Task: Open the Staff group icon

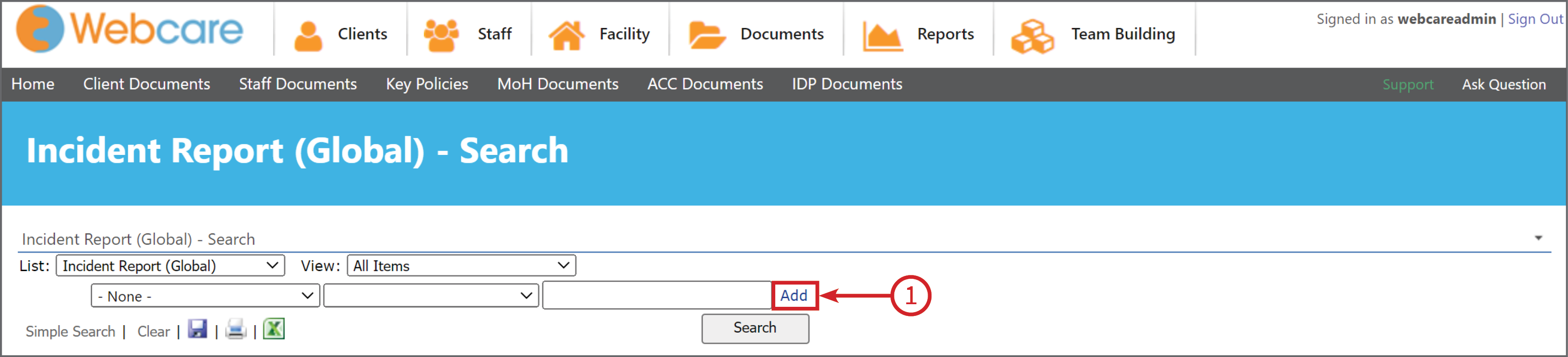Action: click(441, 35)
